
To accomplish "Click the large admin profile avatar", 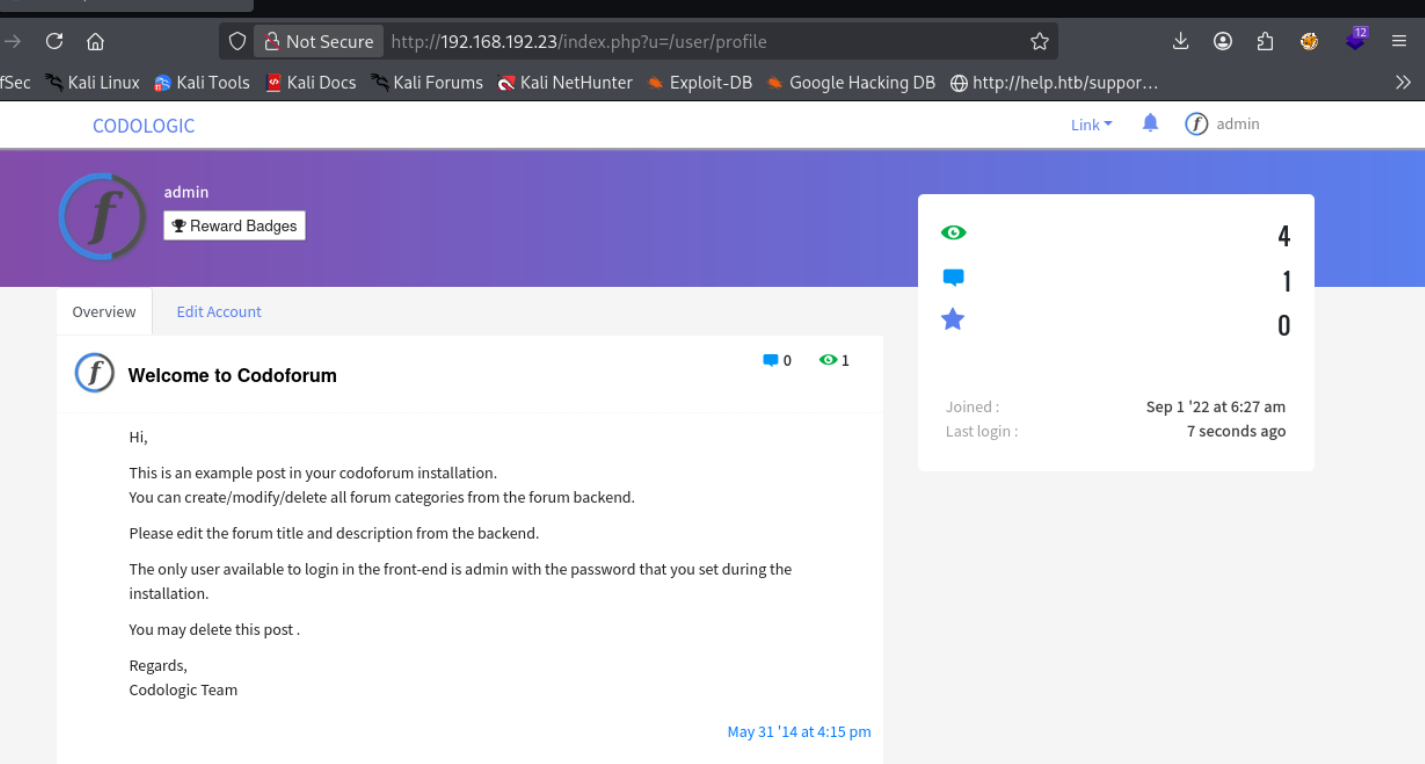I will (103, 217).
